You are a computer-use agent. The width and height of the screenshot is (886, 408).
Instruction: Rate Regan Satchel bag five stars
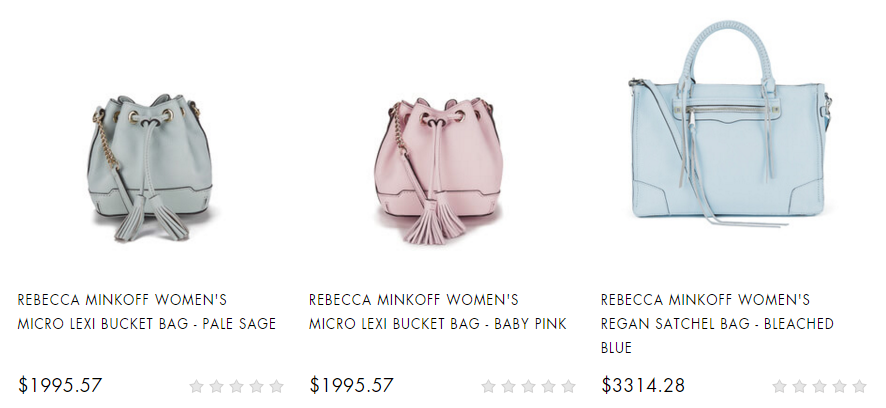[859, 386]
